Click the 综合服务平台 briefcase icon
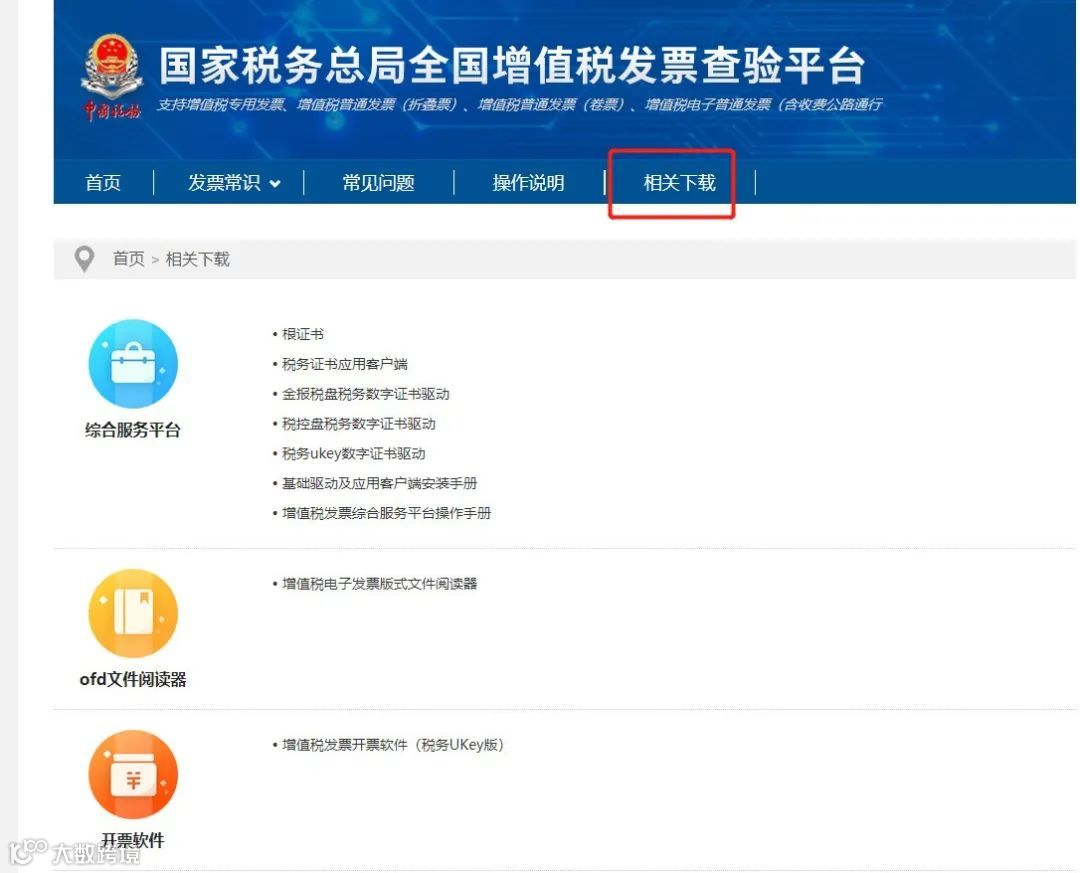Viewport: 1080px width, 873px height. (133, 363)
